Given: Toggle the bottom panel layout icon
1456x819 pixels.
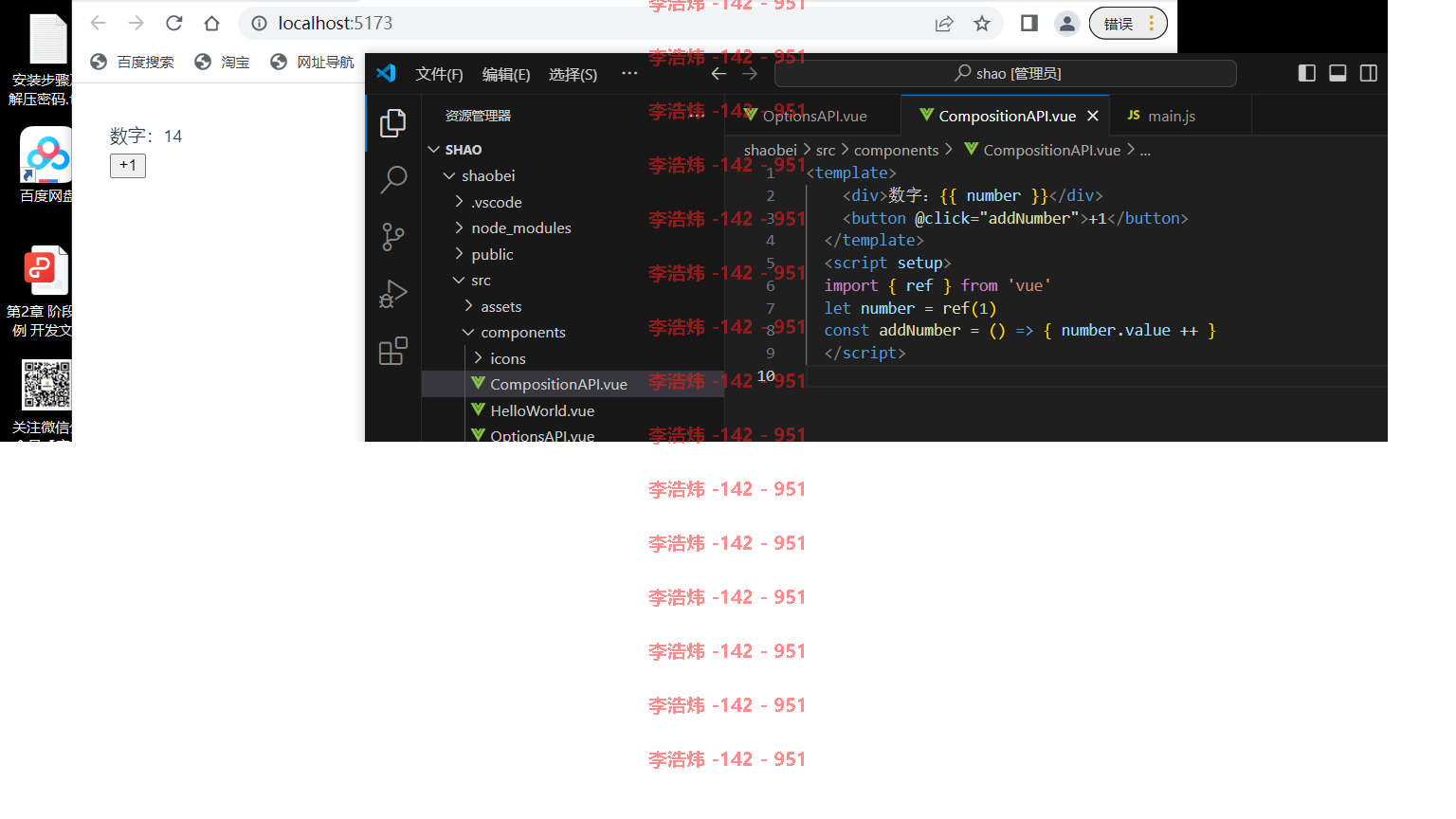Looking at the screenshot, I should (x=1338, y=73).
